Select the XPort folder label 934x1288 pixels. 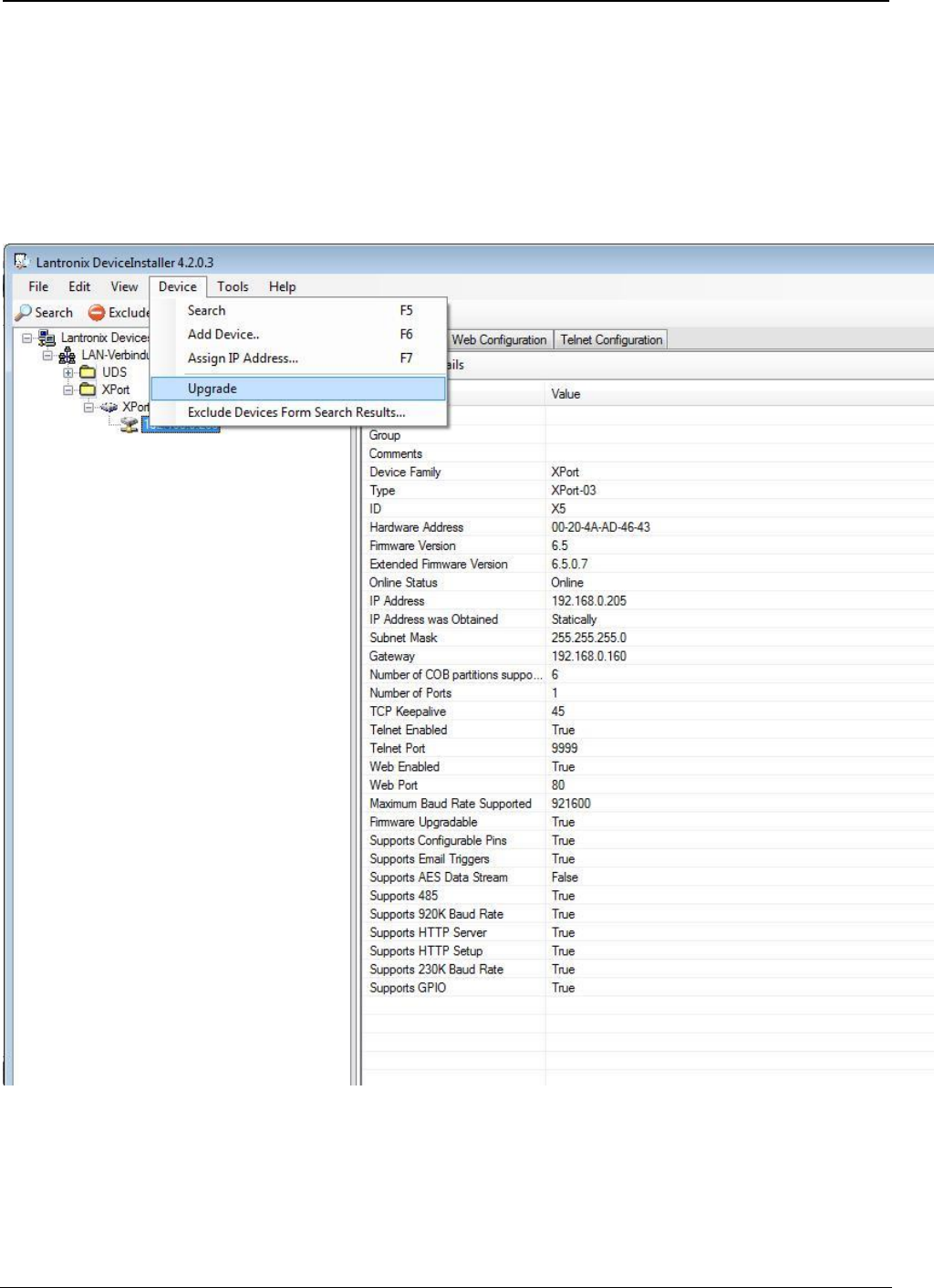pyautogui.click(x=116, y=390)
